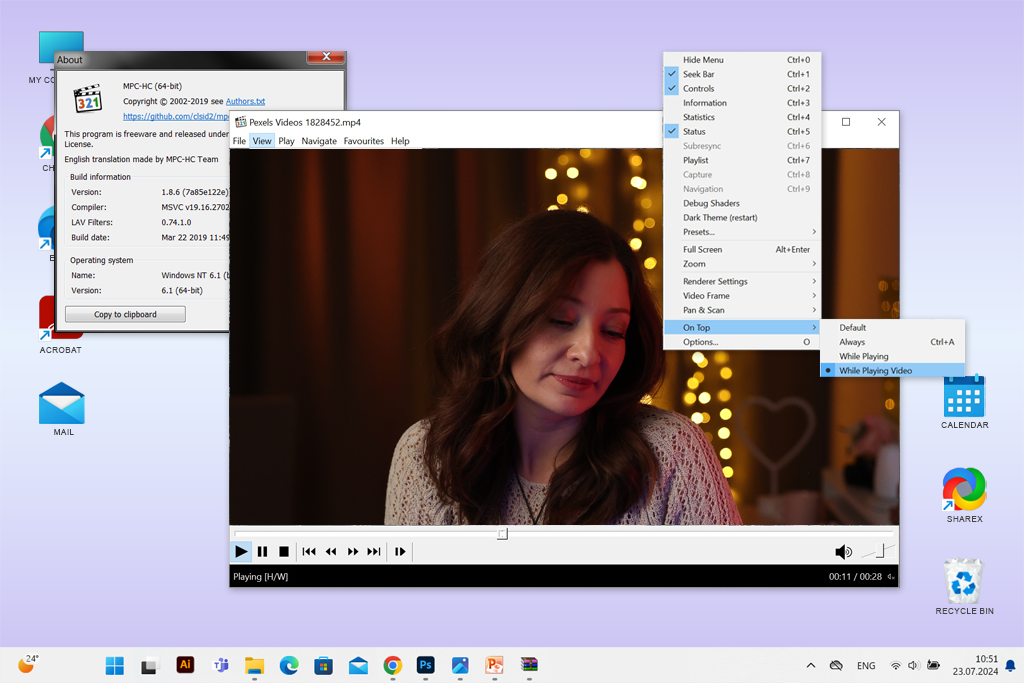Select Default on-top option
This screenshot has height=683, width=1024.
tap(892, 327)
